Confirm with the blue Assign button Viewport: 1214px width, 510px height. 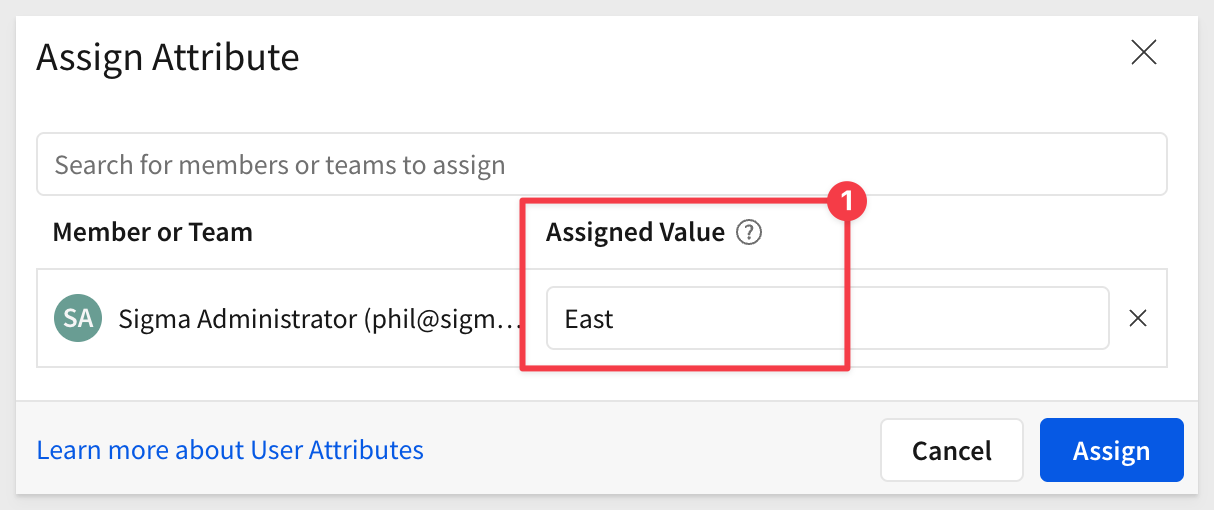(1112, 450)
